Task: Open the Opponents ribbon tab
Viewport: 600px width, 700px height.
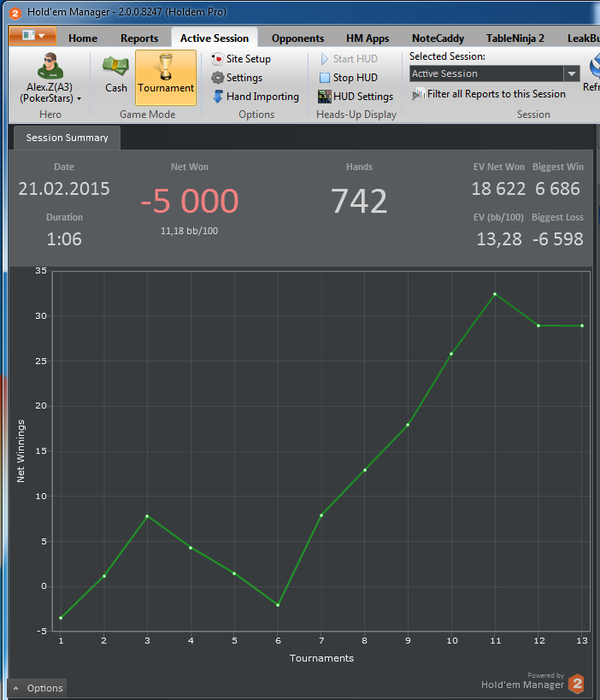Action: point(298,38)
